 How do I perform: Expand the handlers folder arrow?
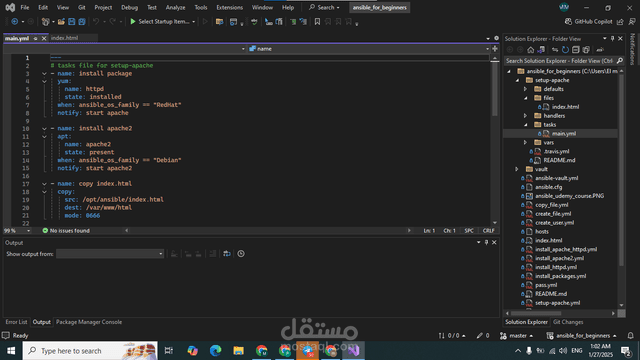pyautogui.click(x=526, y=116)
